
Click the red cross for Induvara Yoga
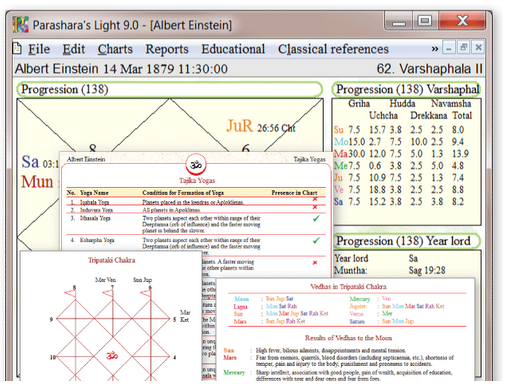[315, 207]
